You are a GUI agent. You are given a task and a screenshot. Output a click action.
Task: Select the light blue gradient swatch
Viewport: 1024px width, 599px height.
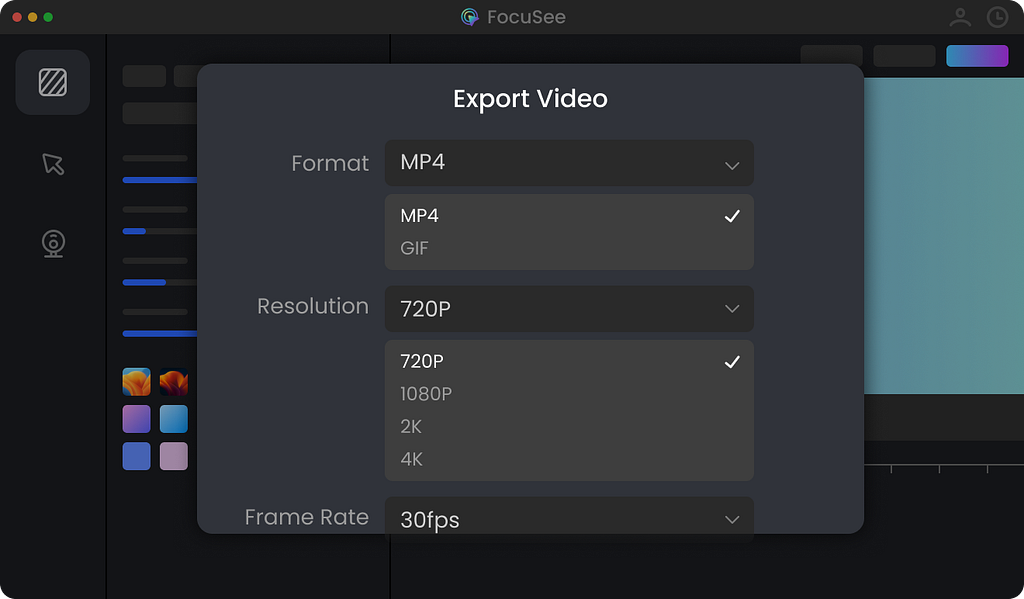174,419
